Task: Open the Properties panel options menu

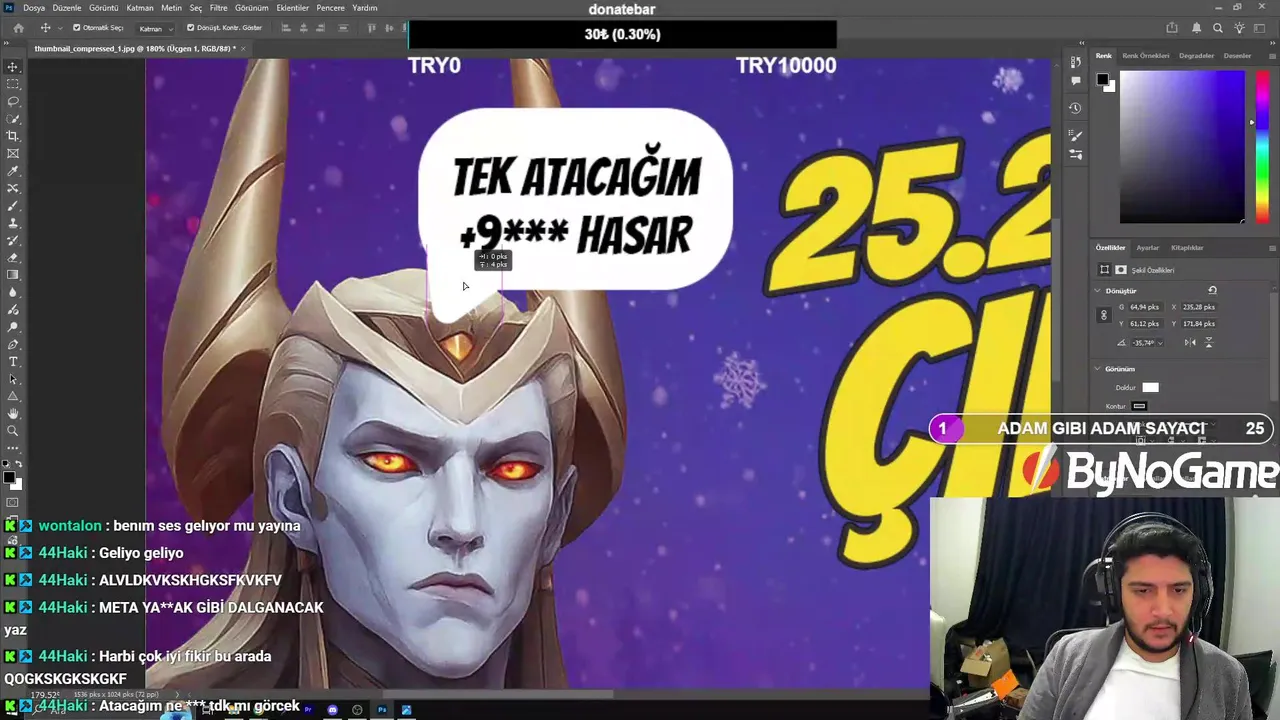Action: [x=1272, y=248]
